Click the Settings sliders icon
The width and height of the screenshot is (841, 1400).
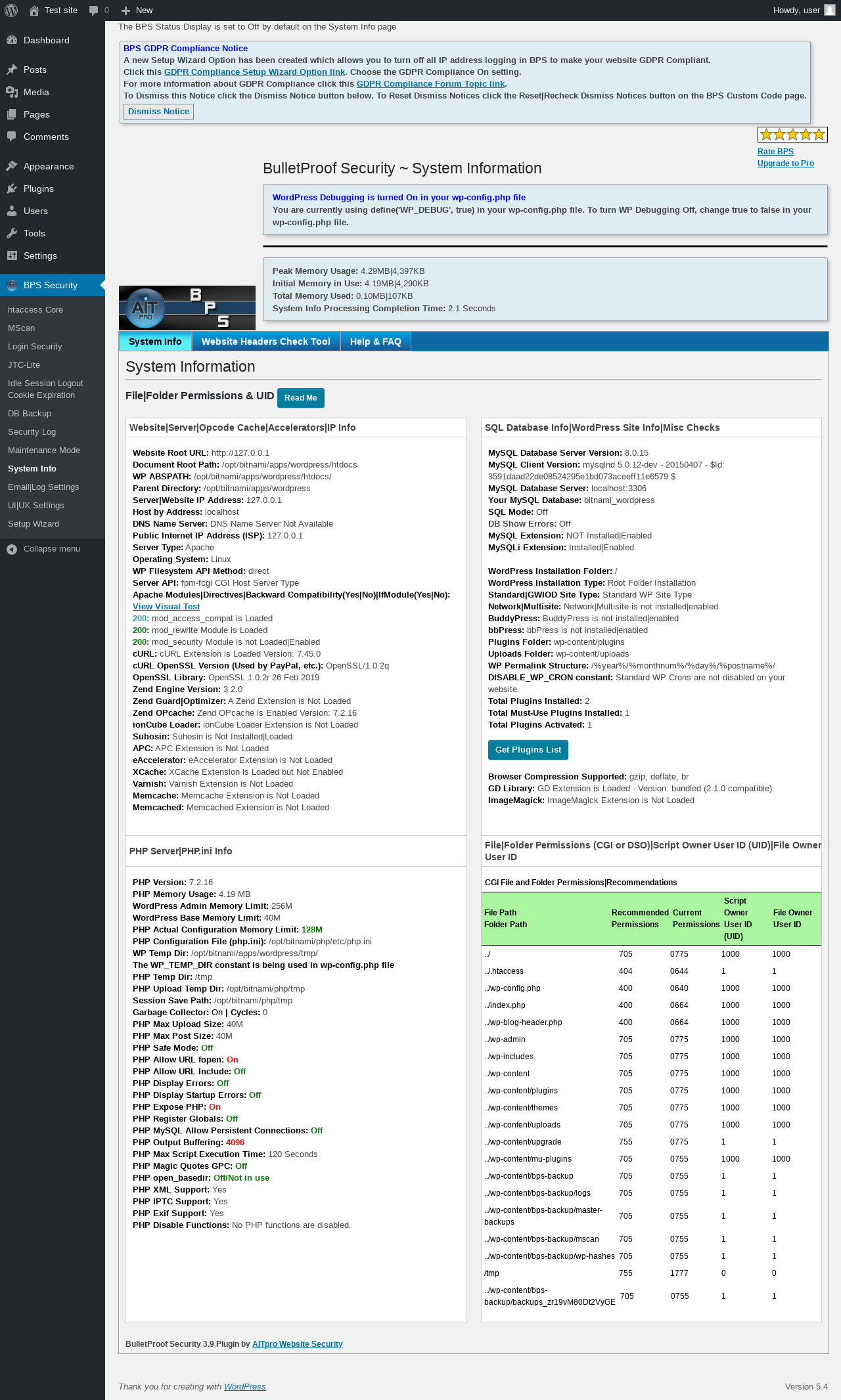[12, 255]
